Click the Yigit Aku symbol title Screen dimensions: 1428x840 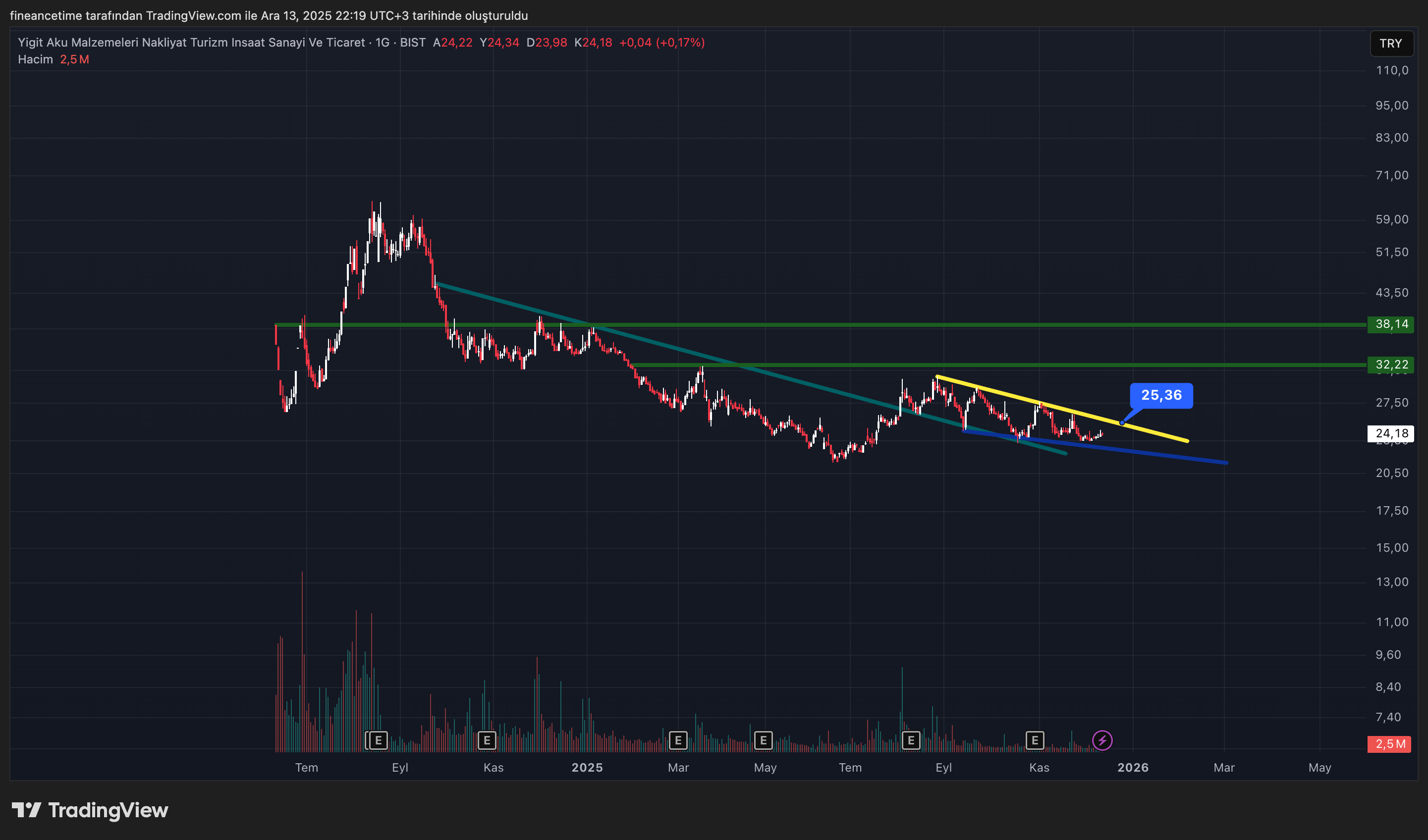click(191, 43)
